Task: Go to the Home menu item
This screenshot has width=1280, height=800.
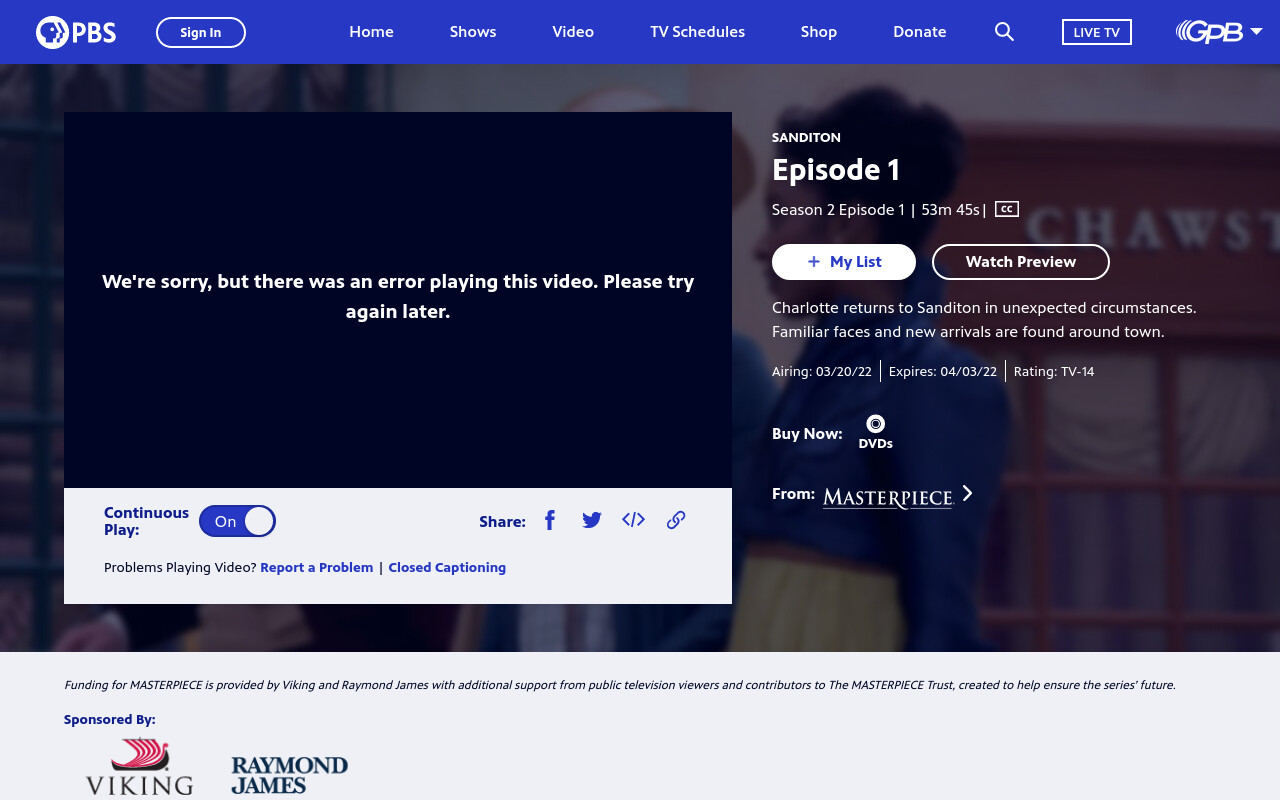Action: click(x=371, y=32)
